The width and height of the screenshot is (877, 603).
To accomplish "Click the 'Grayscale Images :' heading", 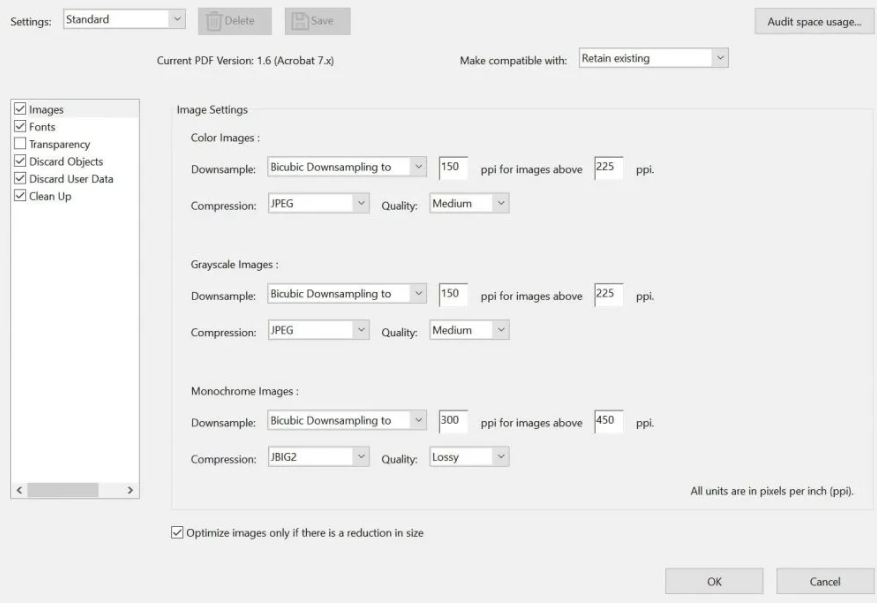I will 234,264.
